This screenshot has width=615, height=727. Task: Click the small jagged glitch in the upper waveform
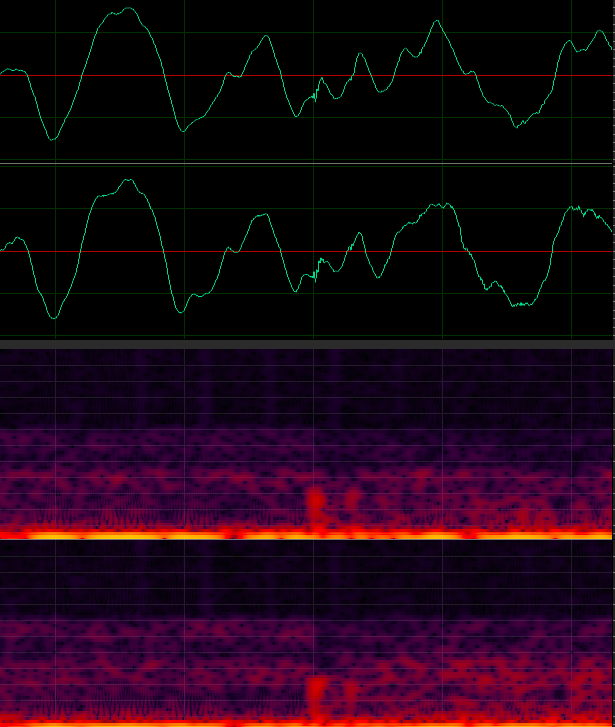(314, 93)
